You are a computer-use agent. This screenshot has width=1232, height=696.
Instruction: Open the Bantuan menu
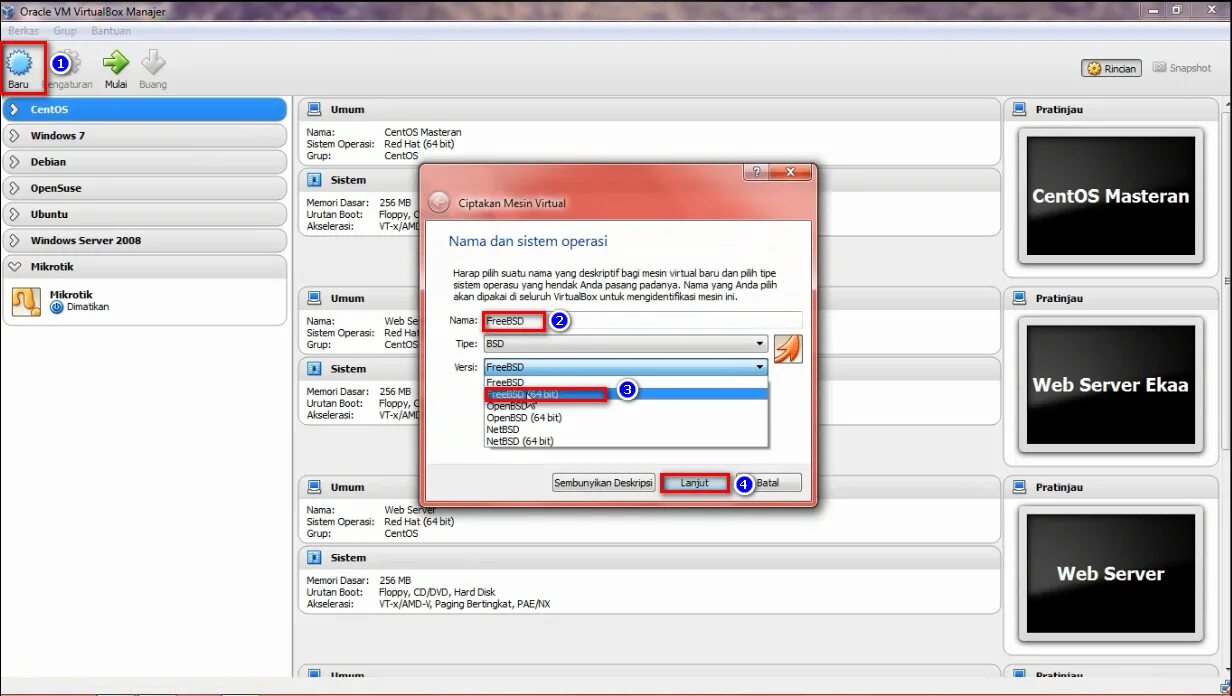pyautogui.click(x=111, y=31)
